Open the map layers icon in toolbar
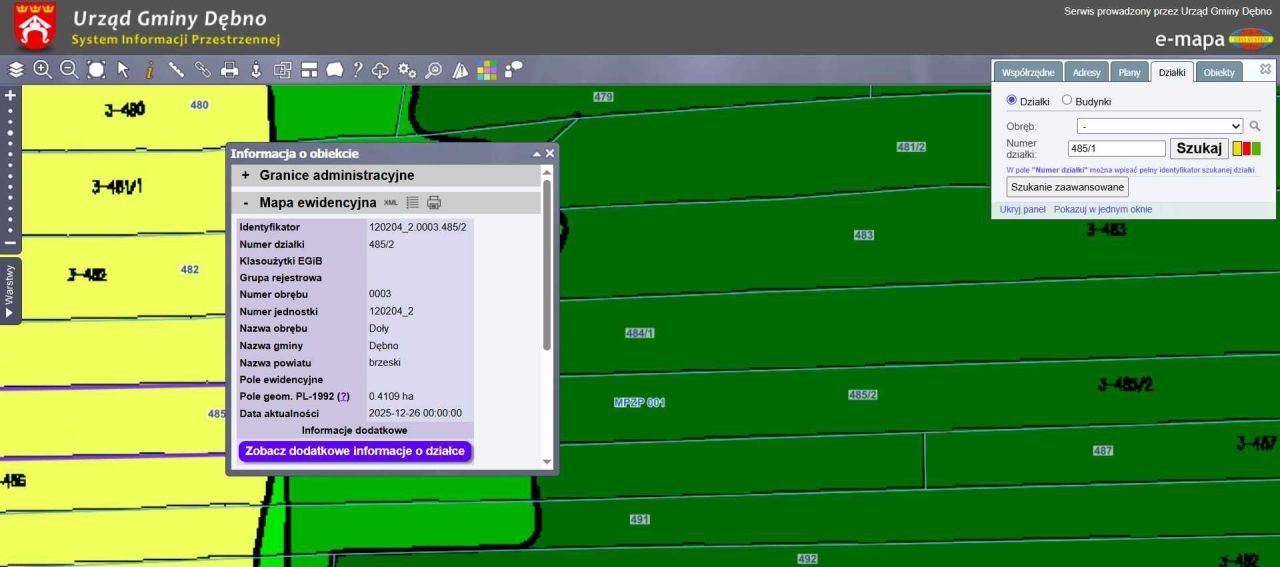This screenshot has height=567, width=1280. [x=15, y=69]
